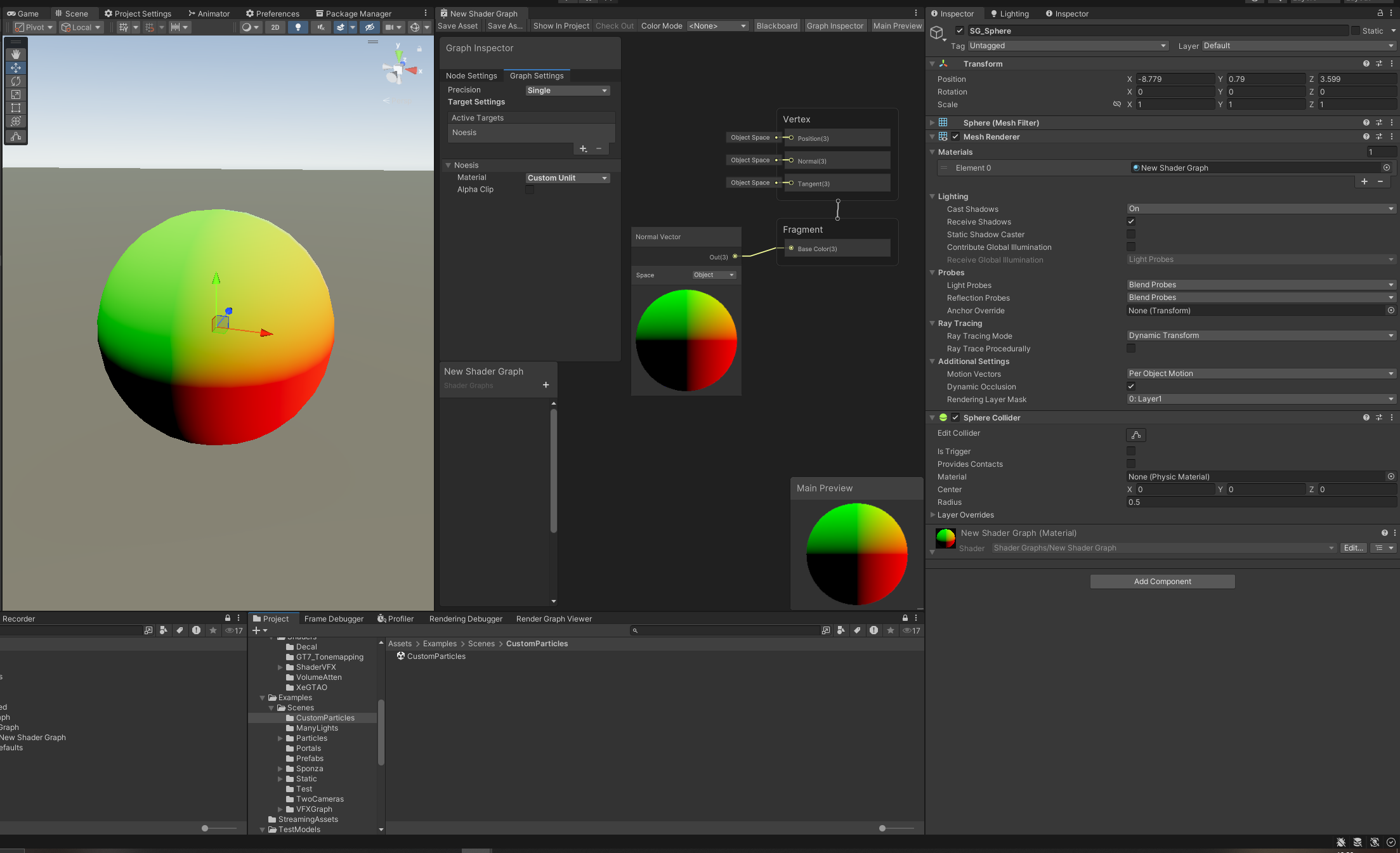1400x853 pixels.
Task: Enable Ray Trace Procedurally checkbox
Action: [1131, 348]
